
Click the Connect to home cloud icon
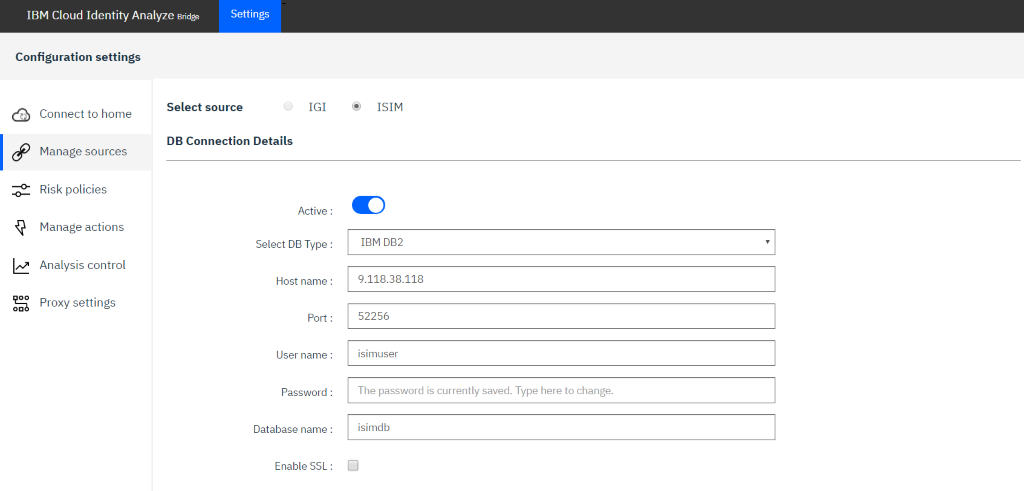coord(22,115)
